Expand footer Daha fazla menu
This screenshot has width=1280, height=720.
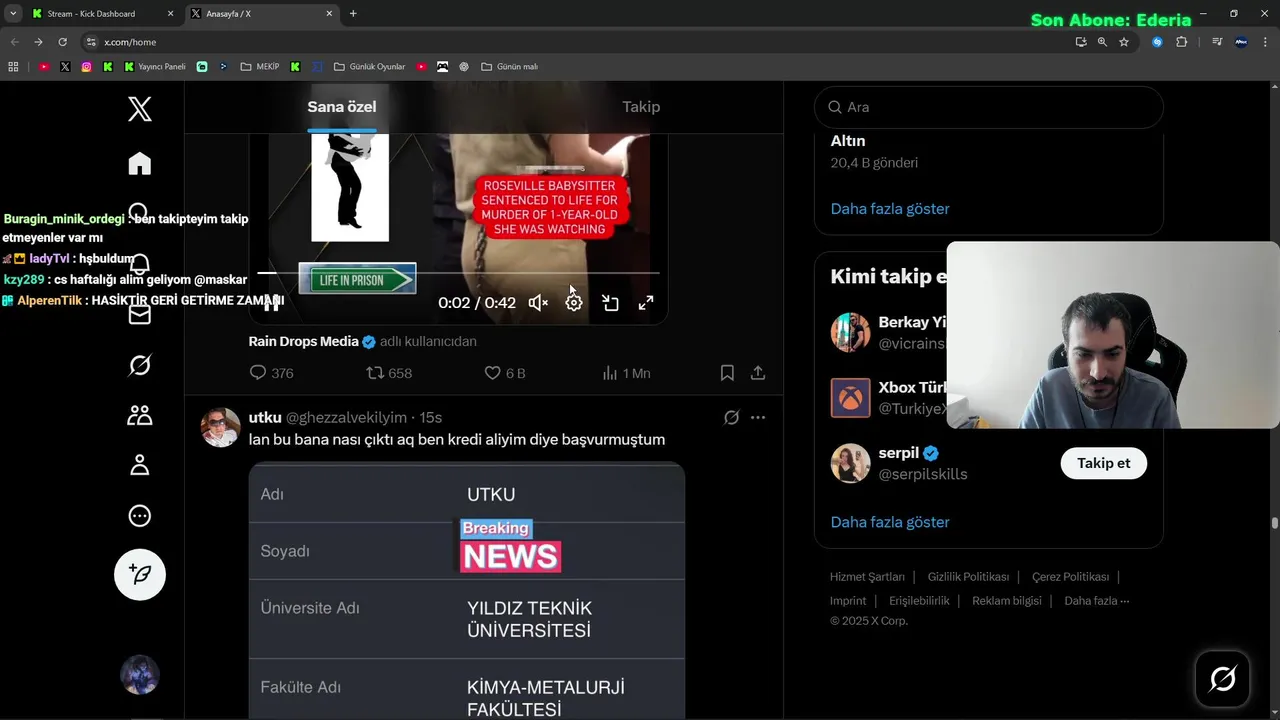[1097, 601]
